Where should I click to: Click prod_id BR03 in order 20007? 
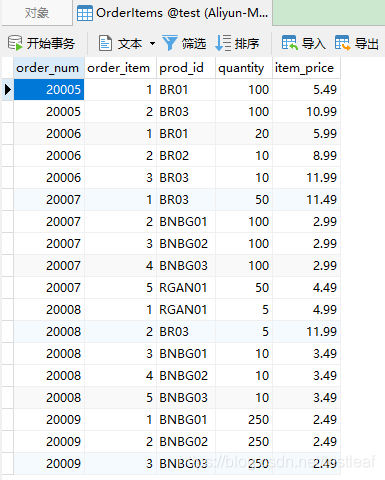tap(186, 200)
